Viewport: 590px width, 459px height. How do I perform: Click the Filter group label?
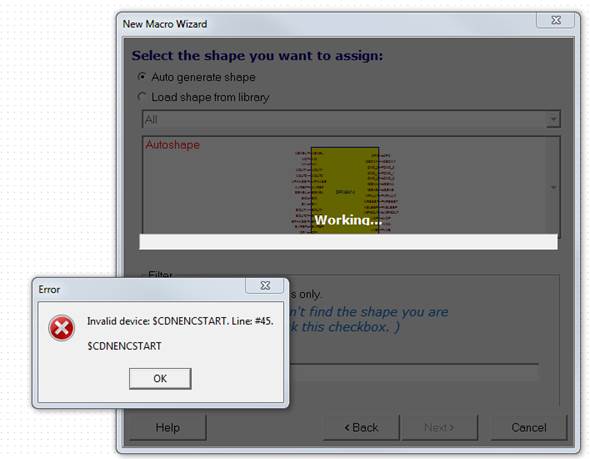(160, 274)
